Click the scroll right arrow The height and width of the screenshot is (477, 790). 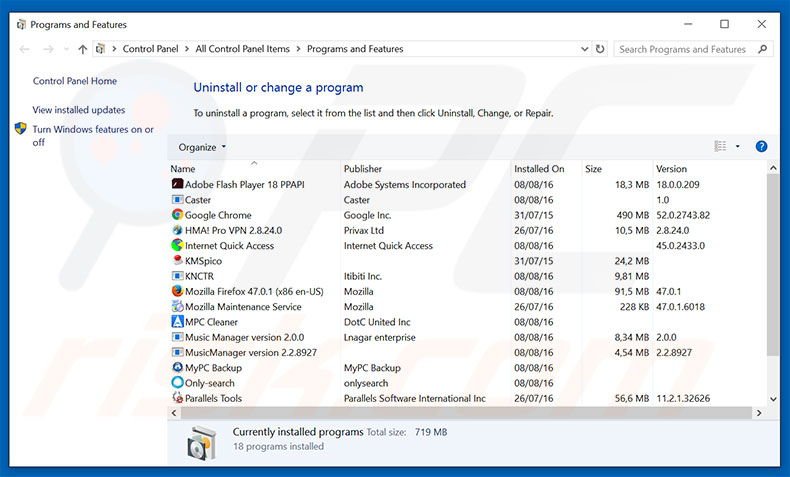pos(759,413)
